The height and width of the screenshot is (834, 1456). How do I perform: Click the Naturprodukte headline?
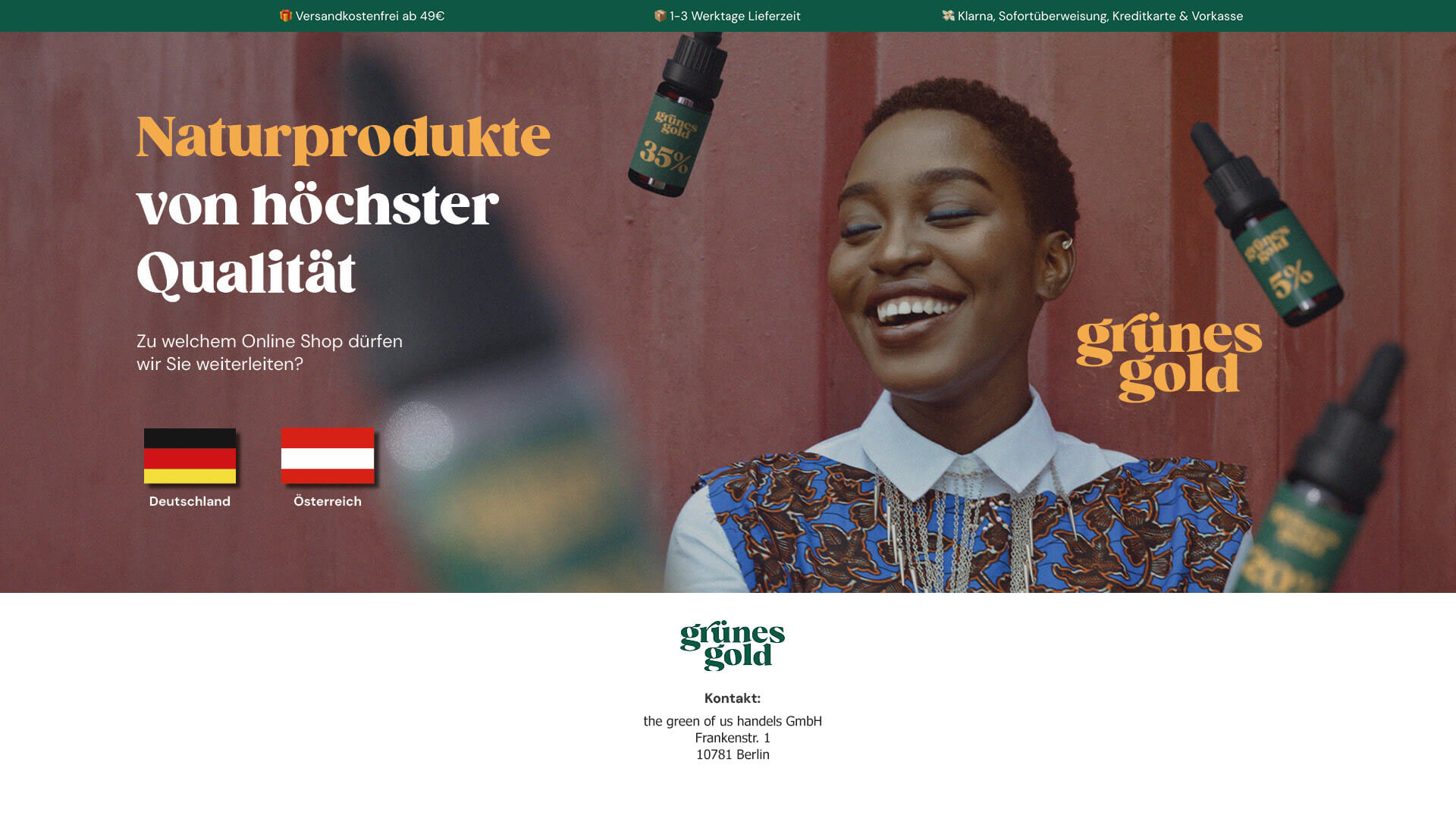pos(344,137)
